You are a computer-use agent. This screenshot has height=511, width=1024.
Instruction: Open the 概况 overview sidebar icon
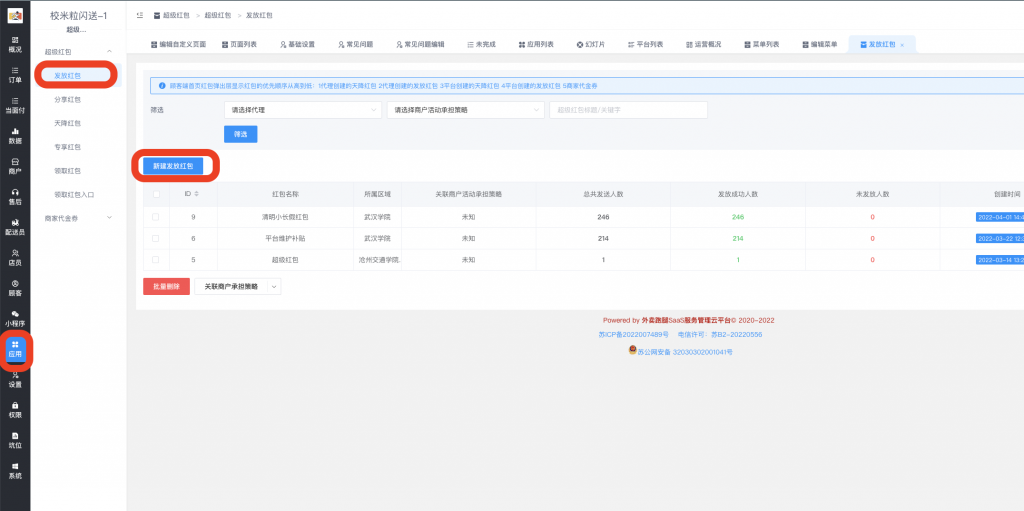14,44
